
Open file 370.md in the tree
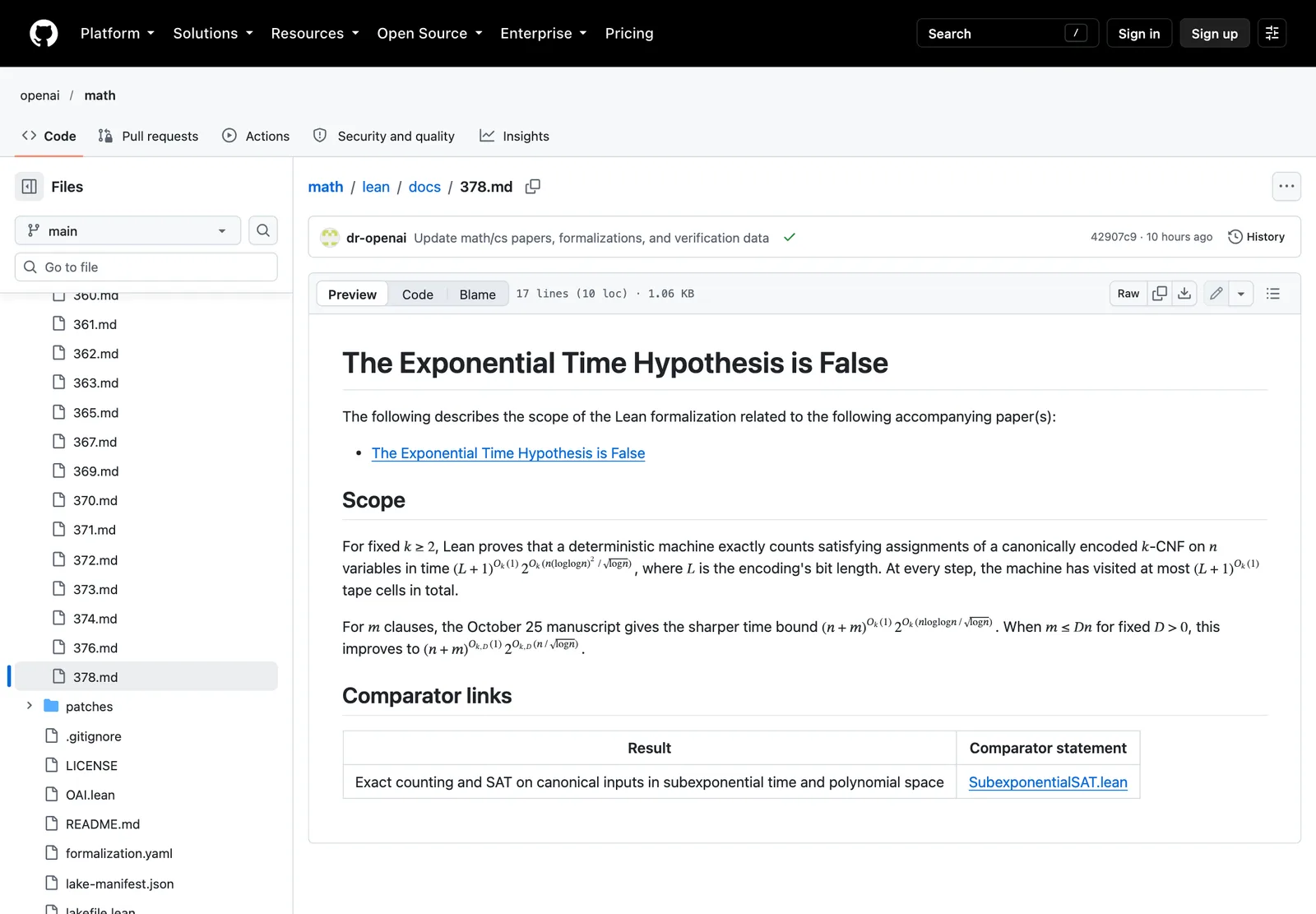click(x=95, y=501)
